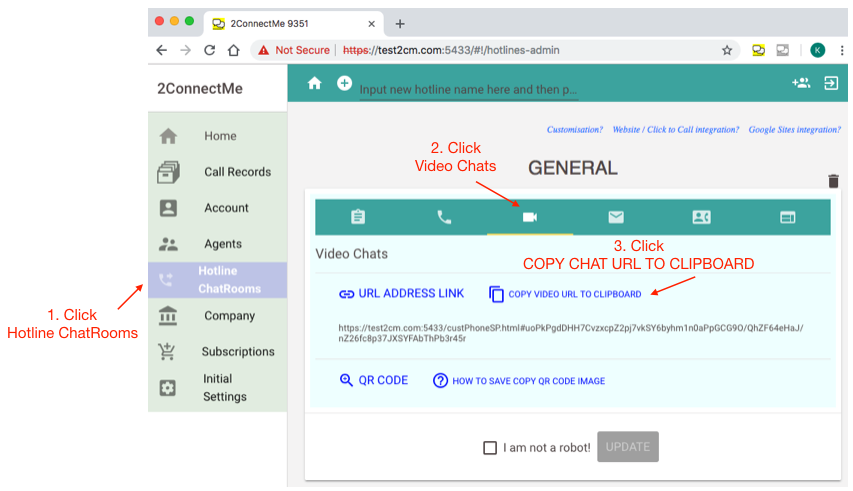Click the home icon in teal header
This screenshot has width=853, height=491.
pos(314,83)
